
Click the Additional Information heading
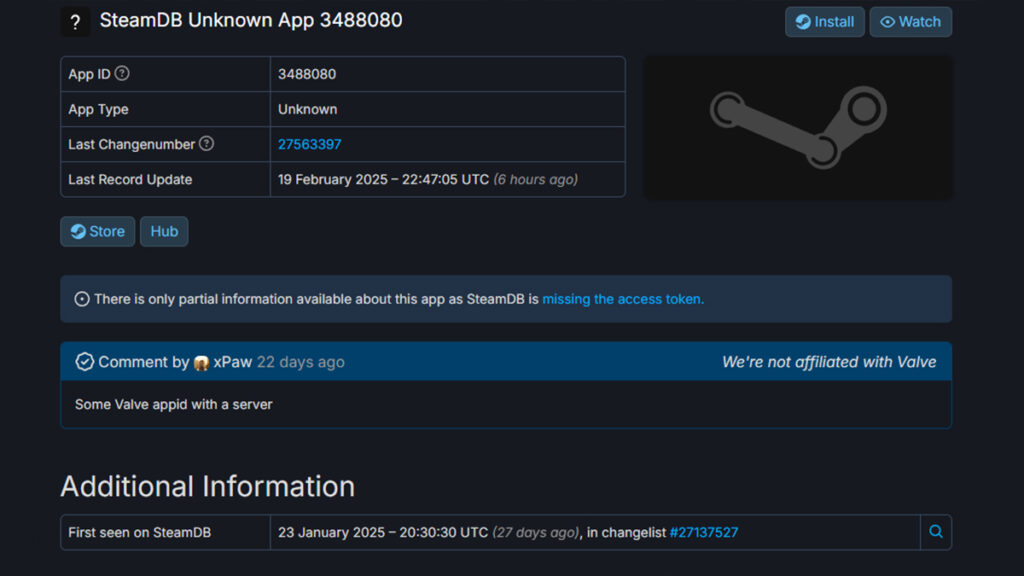pyautogui.click(x=207, y=486)
